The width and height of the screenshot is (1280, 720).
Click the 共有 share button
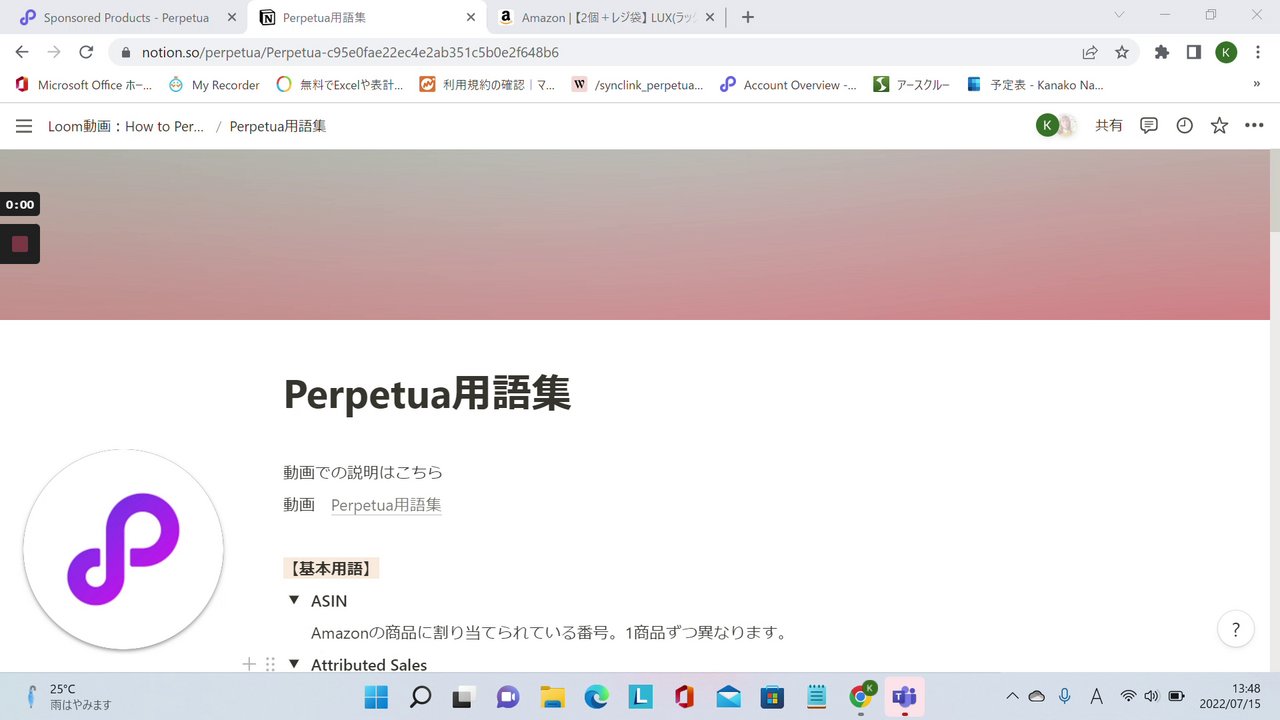pos(1109,126)
